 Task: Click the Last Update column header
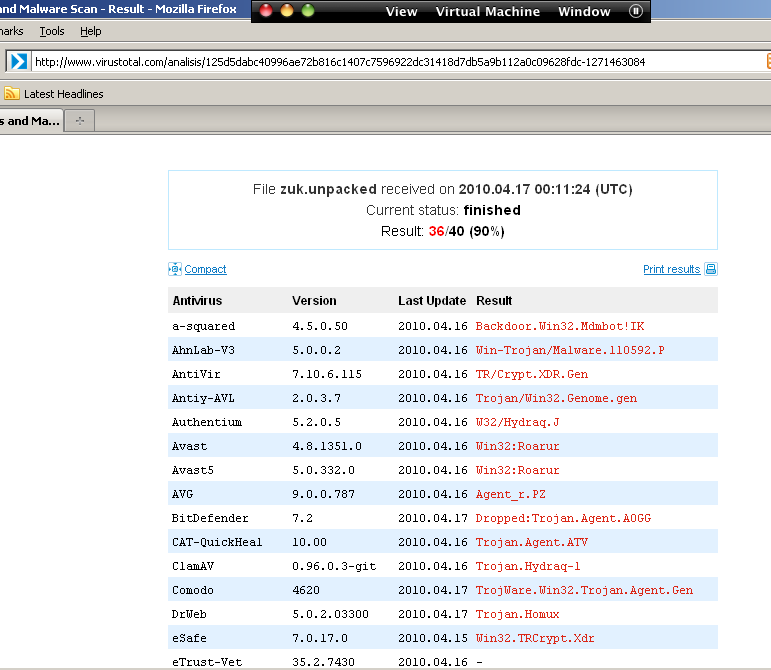(432, 300)
